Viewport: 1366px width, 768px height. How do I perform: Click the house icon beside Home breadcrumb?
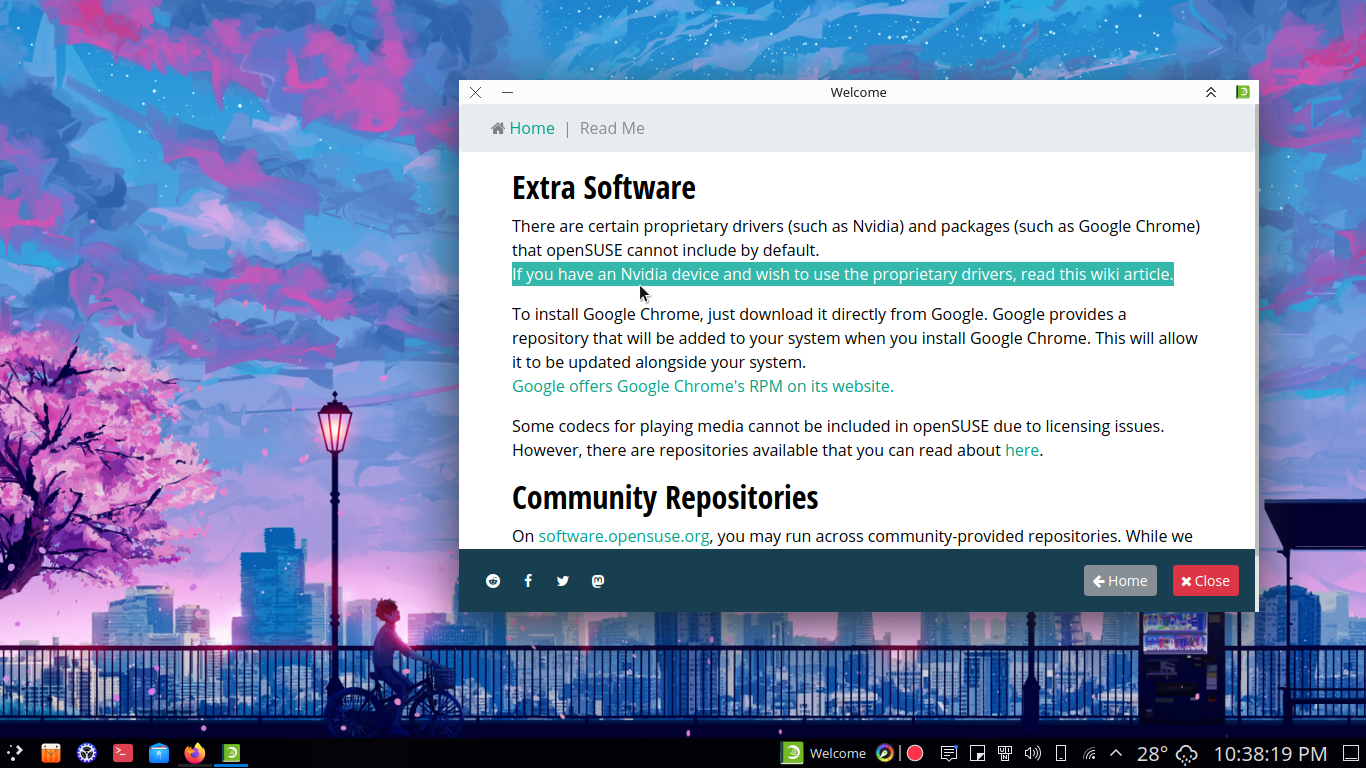(498, 128)
